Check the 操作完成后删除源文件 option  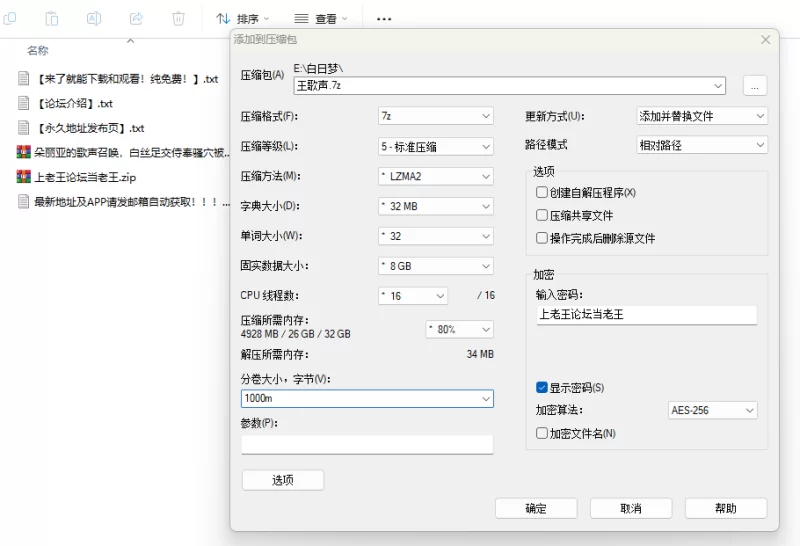pyautogui.click(x=542, y=239)
